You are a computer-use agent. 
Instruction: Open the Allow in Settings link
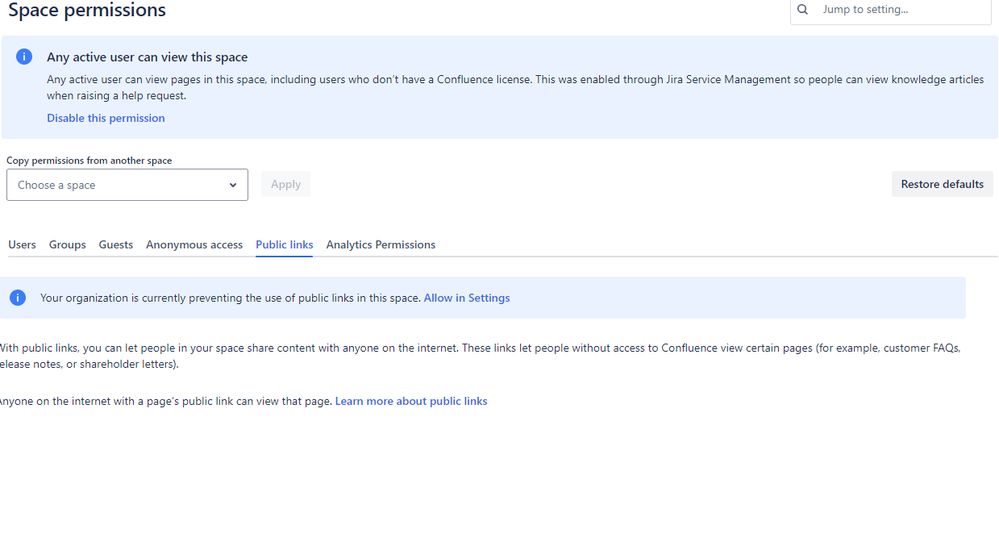[467, 298]
